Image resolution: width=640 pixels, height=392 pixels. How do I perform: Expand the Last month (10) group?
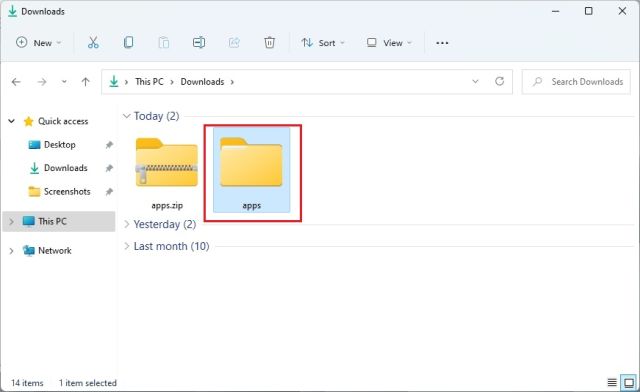(x=127, y=246)
